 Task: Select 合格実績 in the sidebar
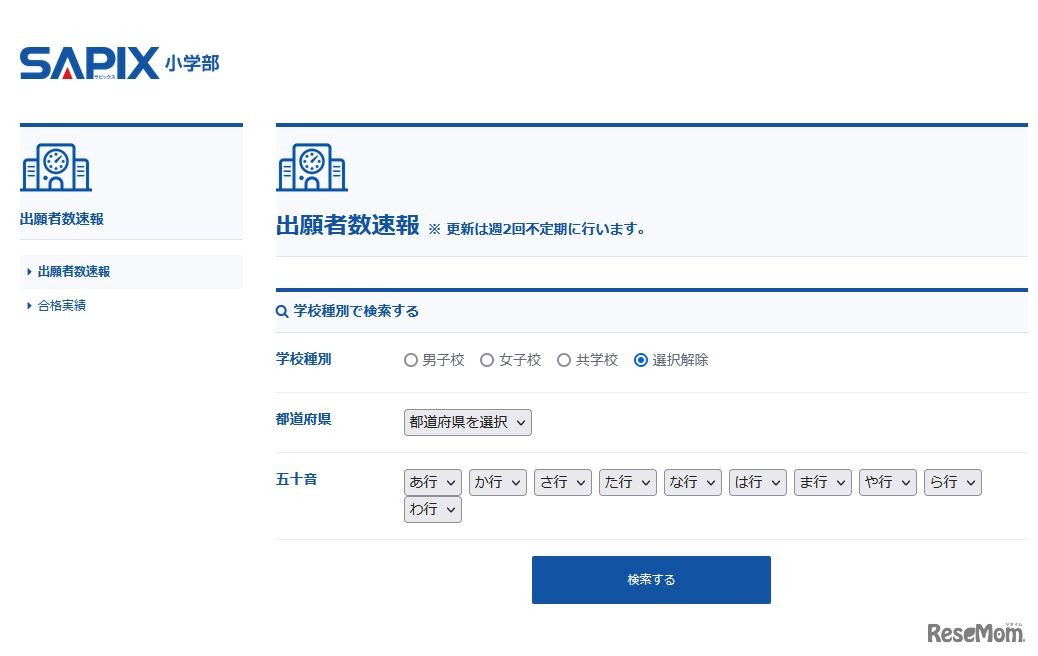59,305
